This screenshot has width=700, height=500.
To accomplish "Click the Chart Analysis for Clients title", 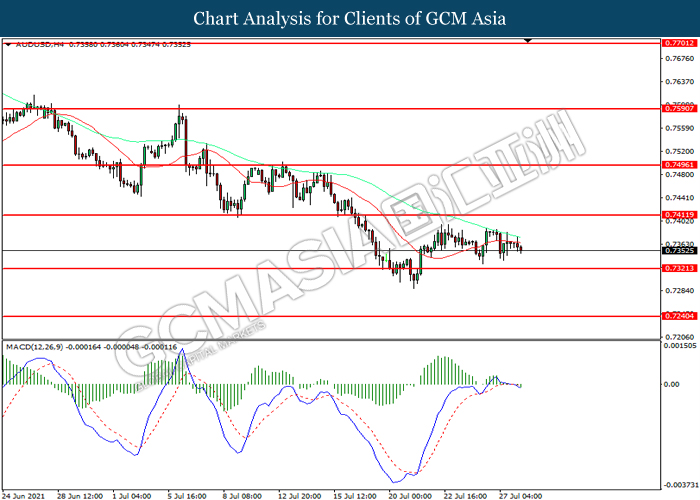I will [350, 18].
